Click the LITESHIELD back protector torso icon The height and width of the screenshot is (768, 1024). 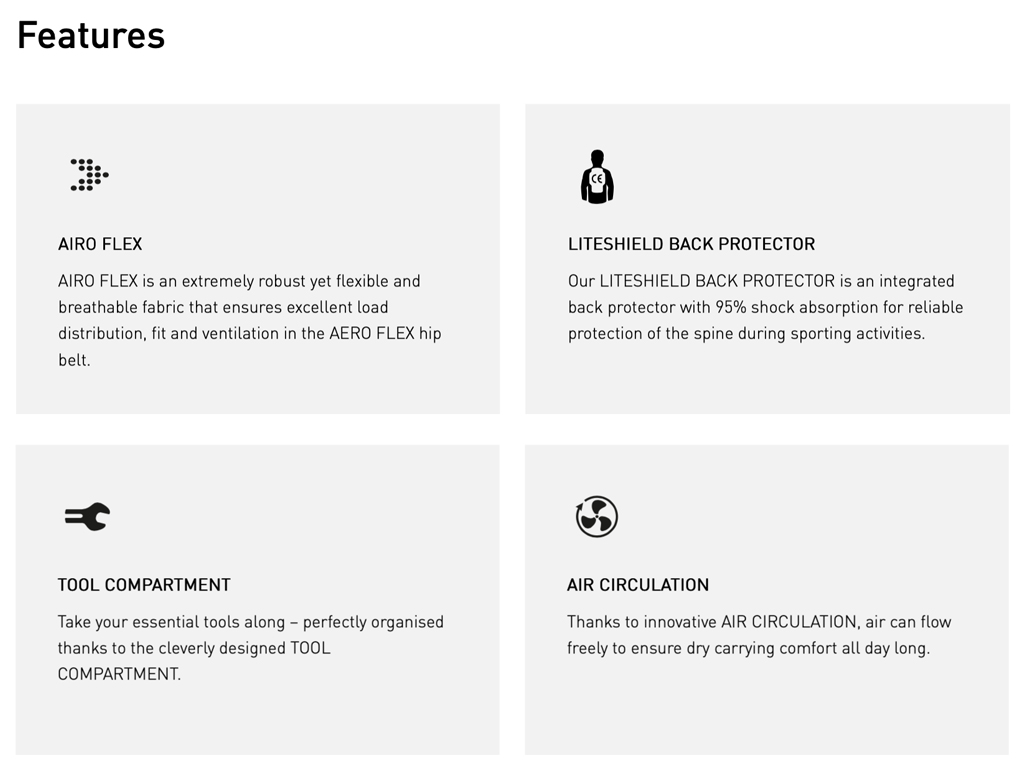pyautogui.click(x=597, y=177)
